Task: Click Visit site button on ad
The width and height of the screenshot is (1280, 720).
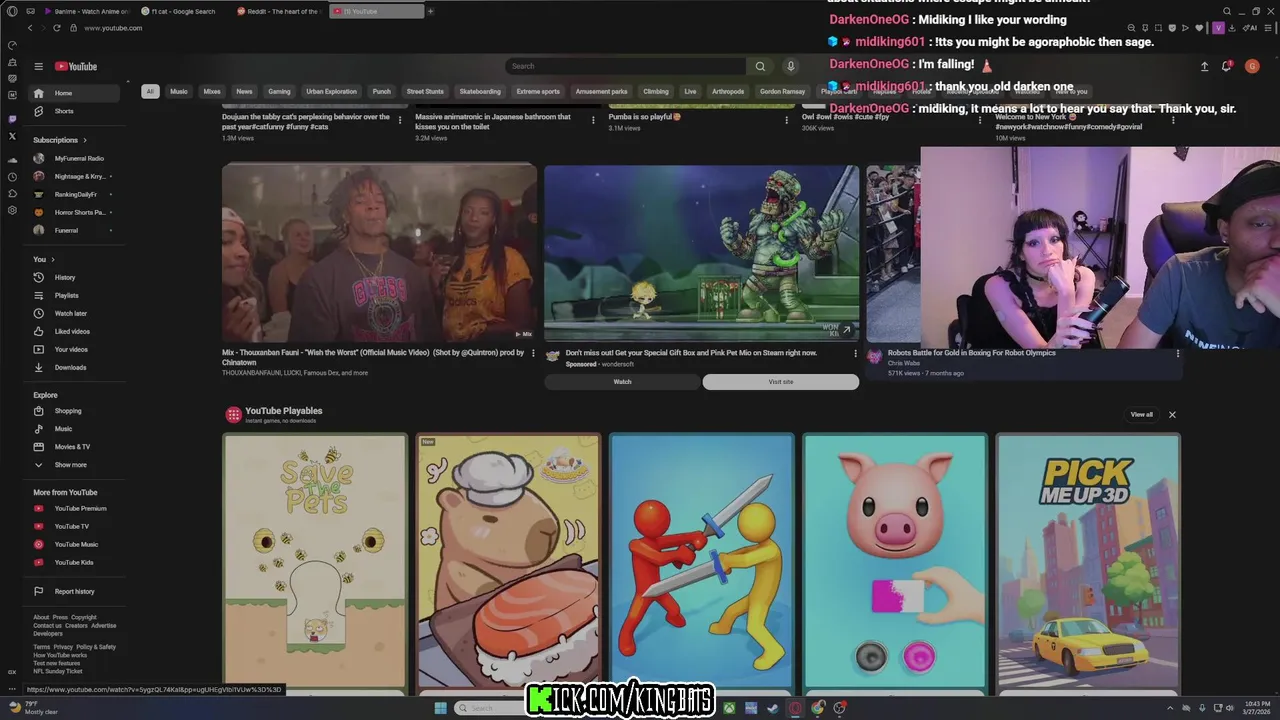Action: tap(781, 382)
